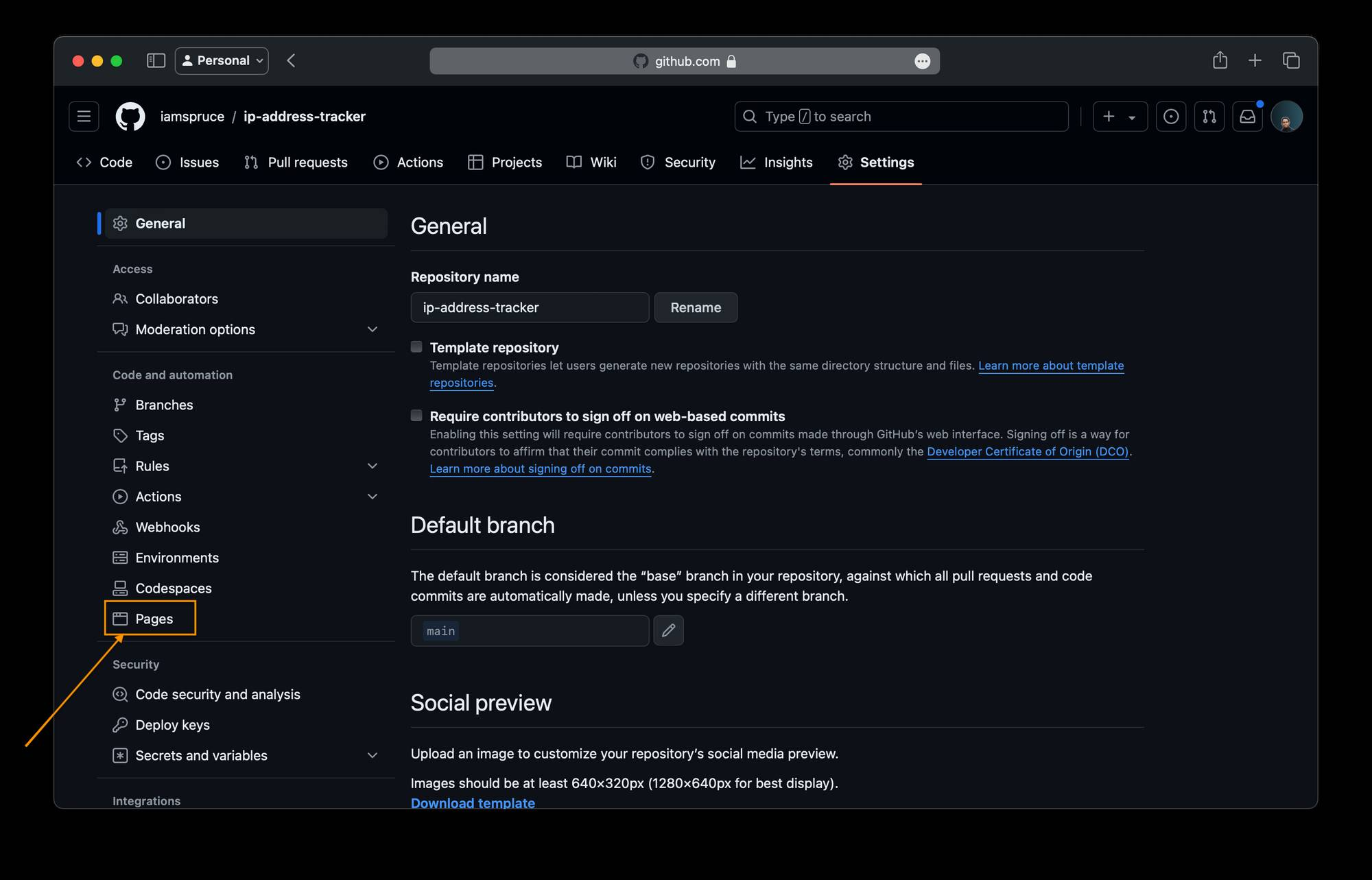Check Require contributors to sign off
The width and height of the screenshot is (1372, 880).
pos(416,415)
